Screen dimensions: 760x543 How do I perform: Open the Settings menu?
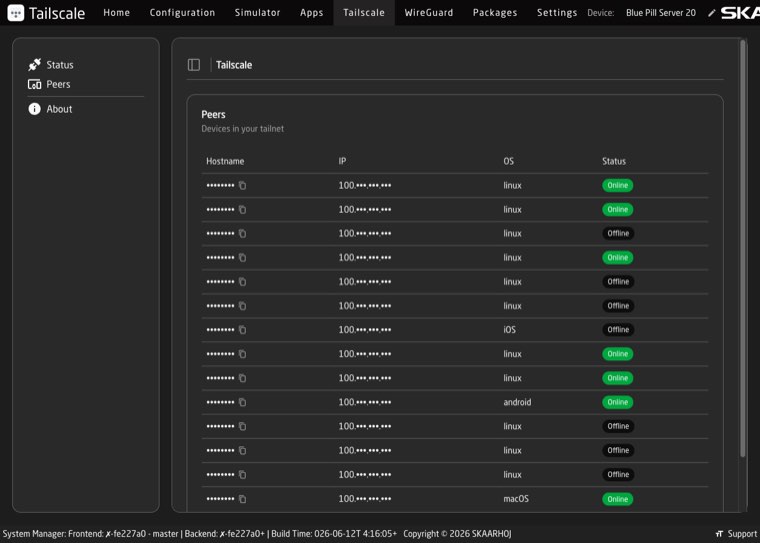[x=557, y=13]
